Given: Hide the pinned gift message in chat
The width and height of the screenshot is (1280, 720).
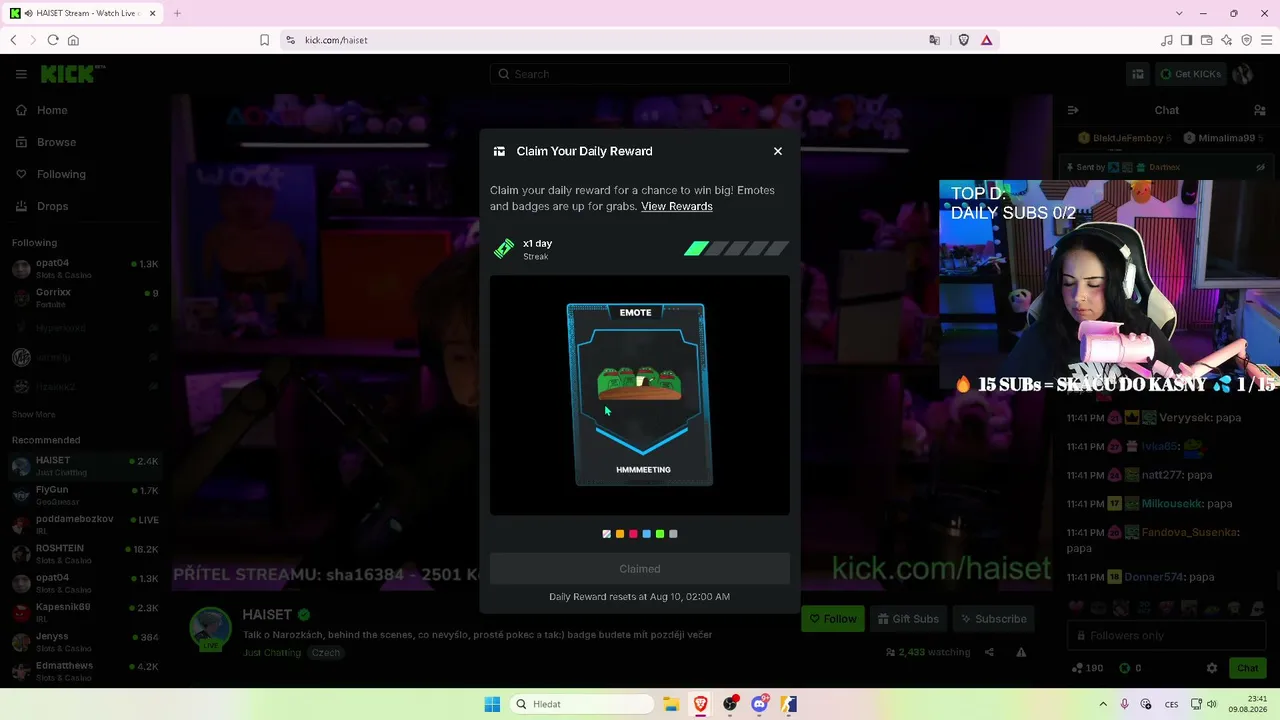Looking at the screenshot, I should pos(1261,167).
